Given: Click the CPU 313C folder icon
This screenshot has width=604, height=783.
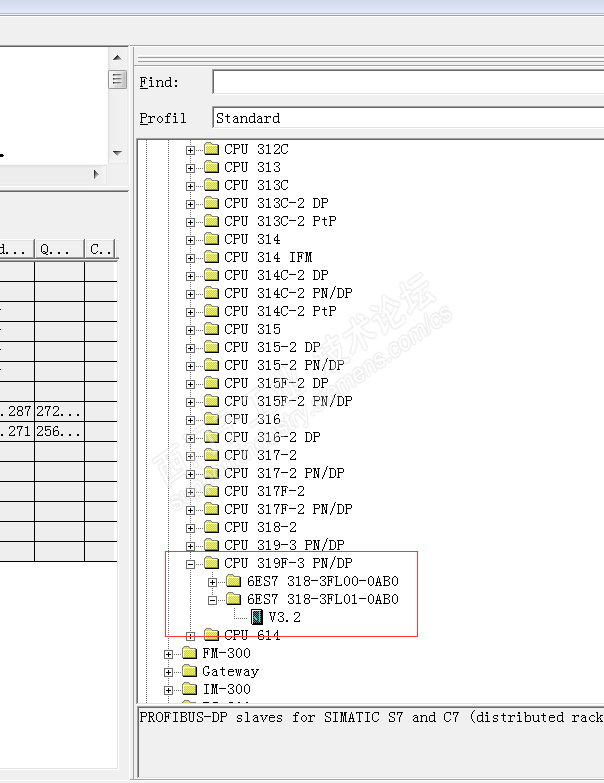Looking at the screenshot, I should pyautogui.click(x=212, y=185).
